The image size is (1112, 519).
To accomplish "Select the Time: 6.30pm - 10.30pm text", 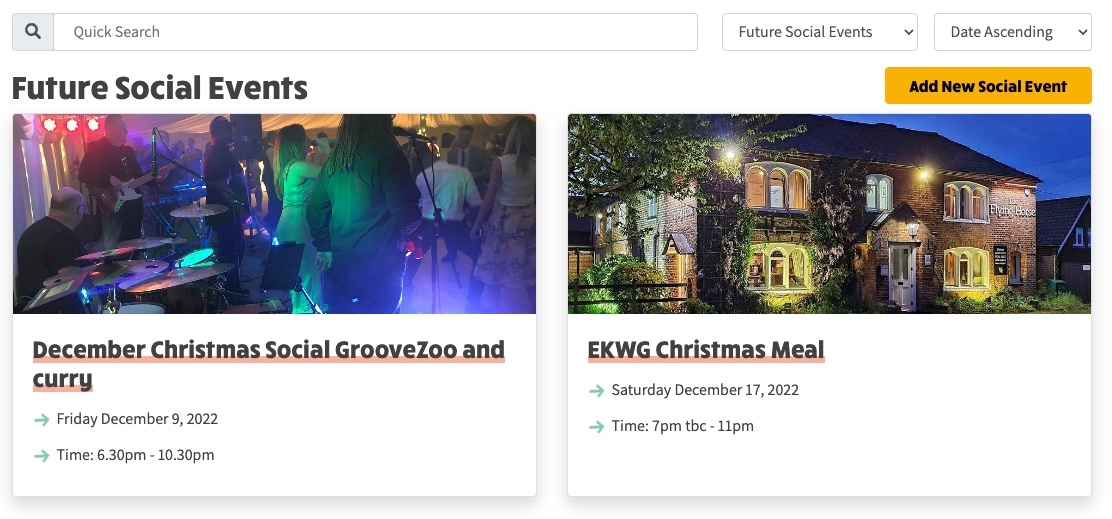I will point(135,455).
